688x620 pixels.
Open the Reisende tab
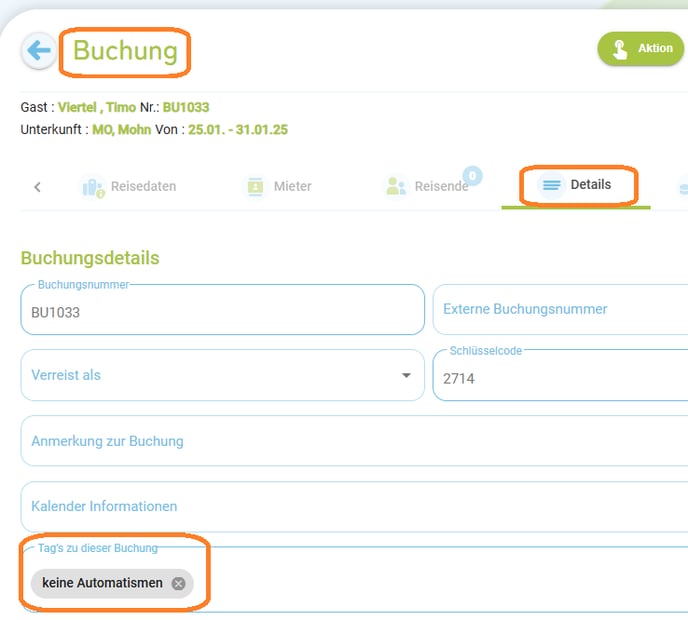(x=432, y=185)
